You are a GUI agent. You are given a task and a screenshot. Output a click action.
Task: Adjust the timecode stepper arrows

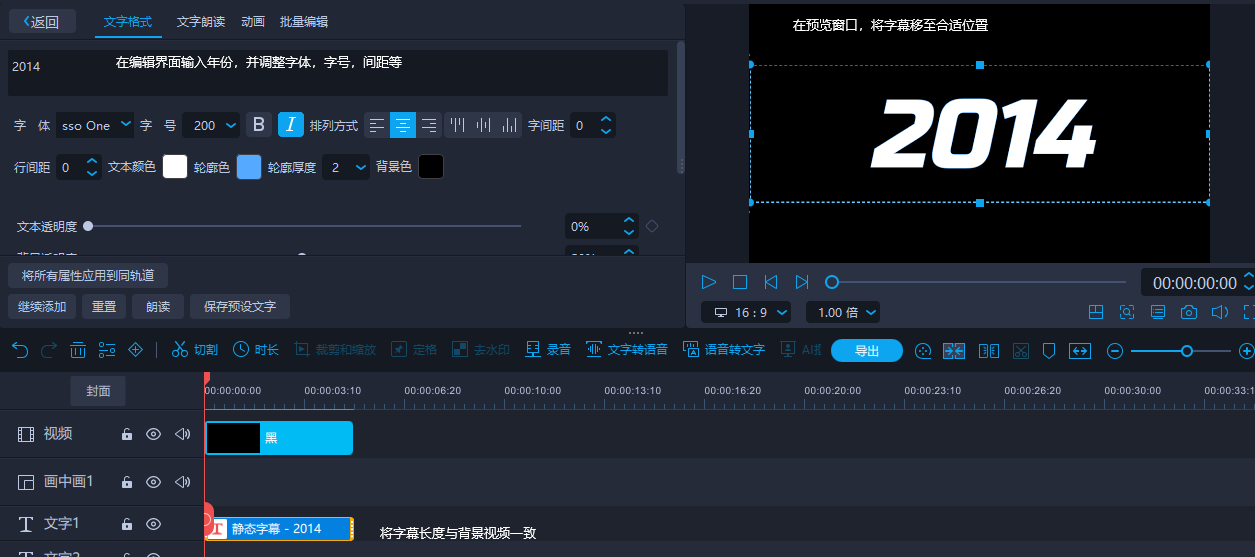coord(1248,282)
